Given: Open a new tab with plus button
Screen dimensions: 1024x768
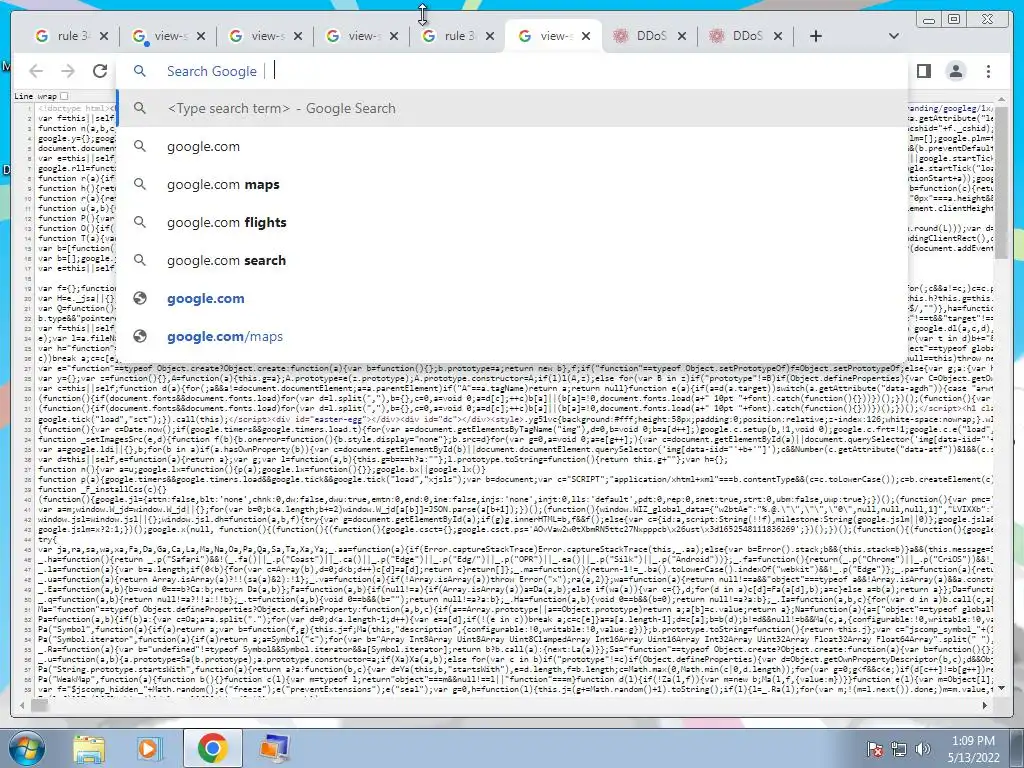Looking at the screenshot, I should [816, 36].
